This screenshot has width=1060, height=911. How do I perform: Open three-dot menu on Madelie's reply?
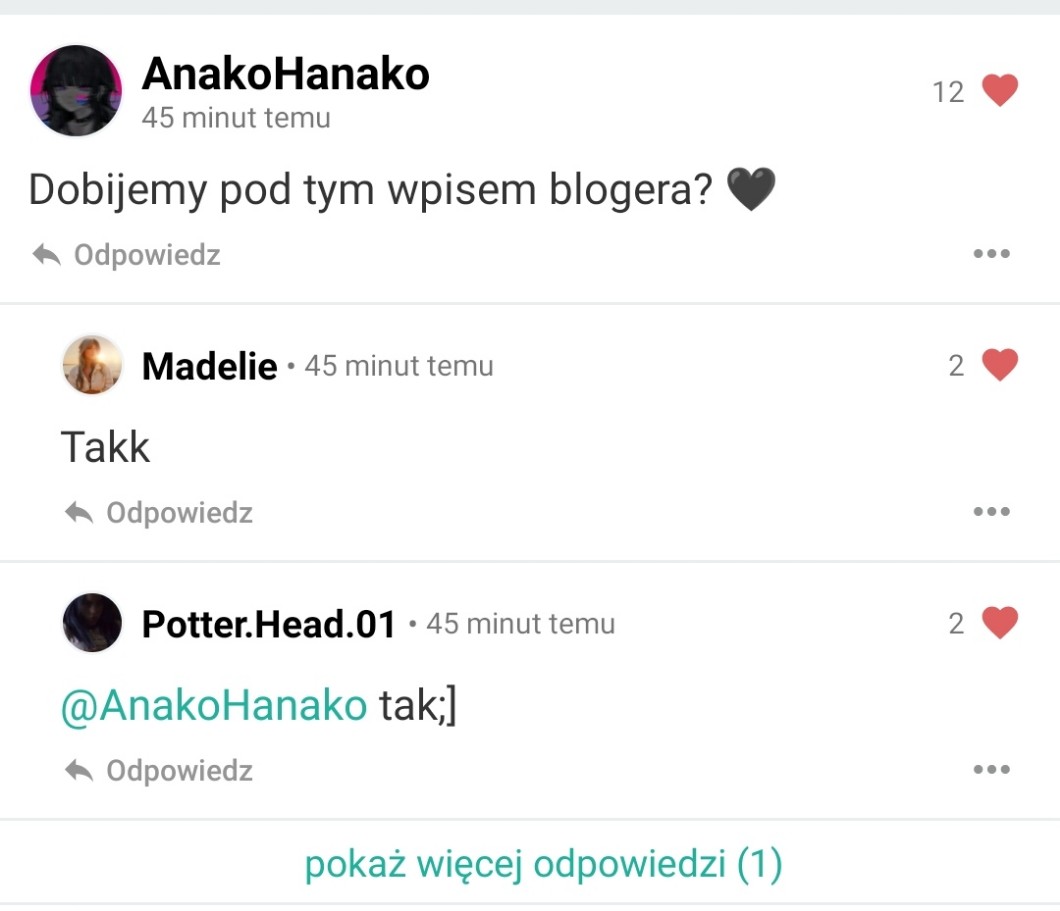991,511
